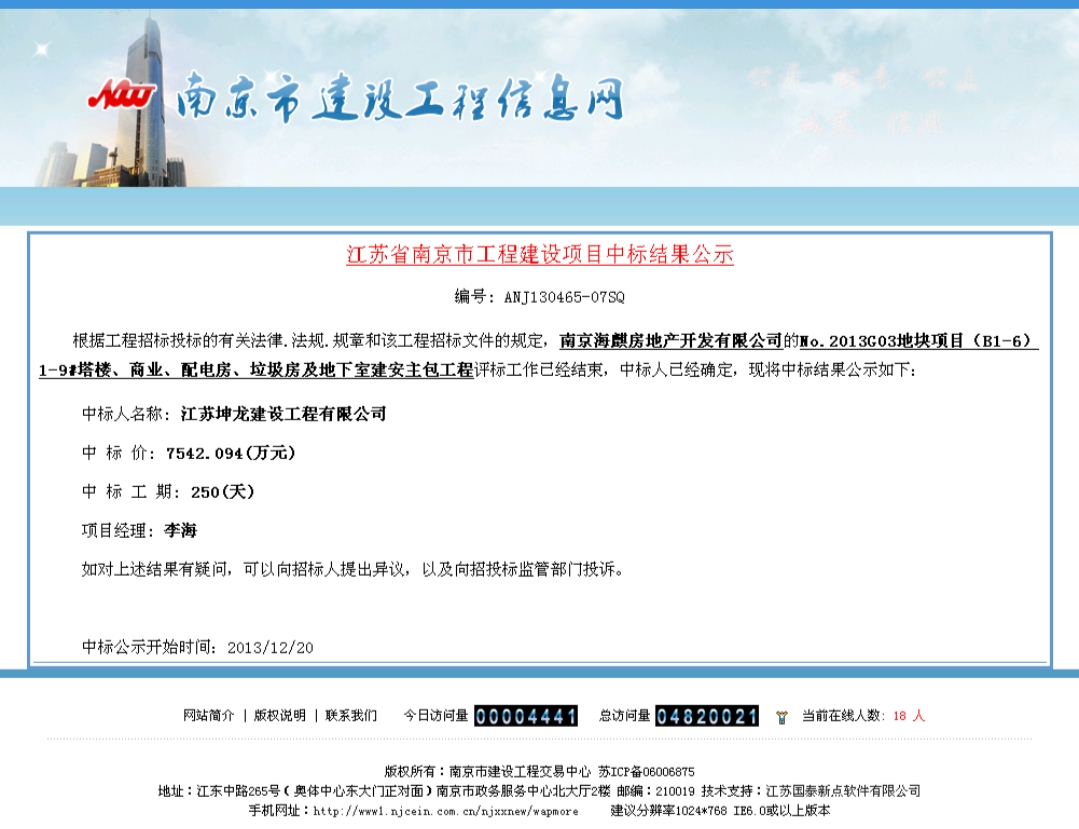
Task: Click the 中标人名称 field label
Action: pos(125,413)
